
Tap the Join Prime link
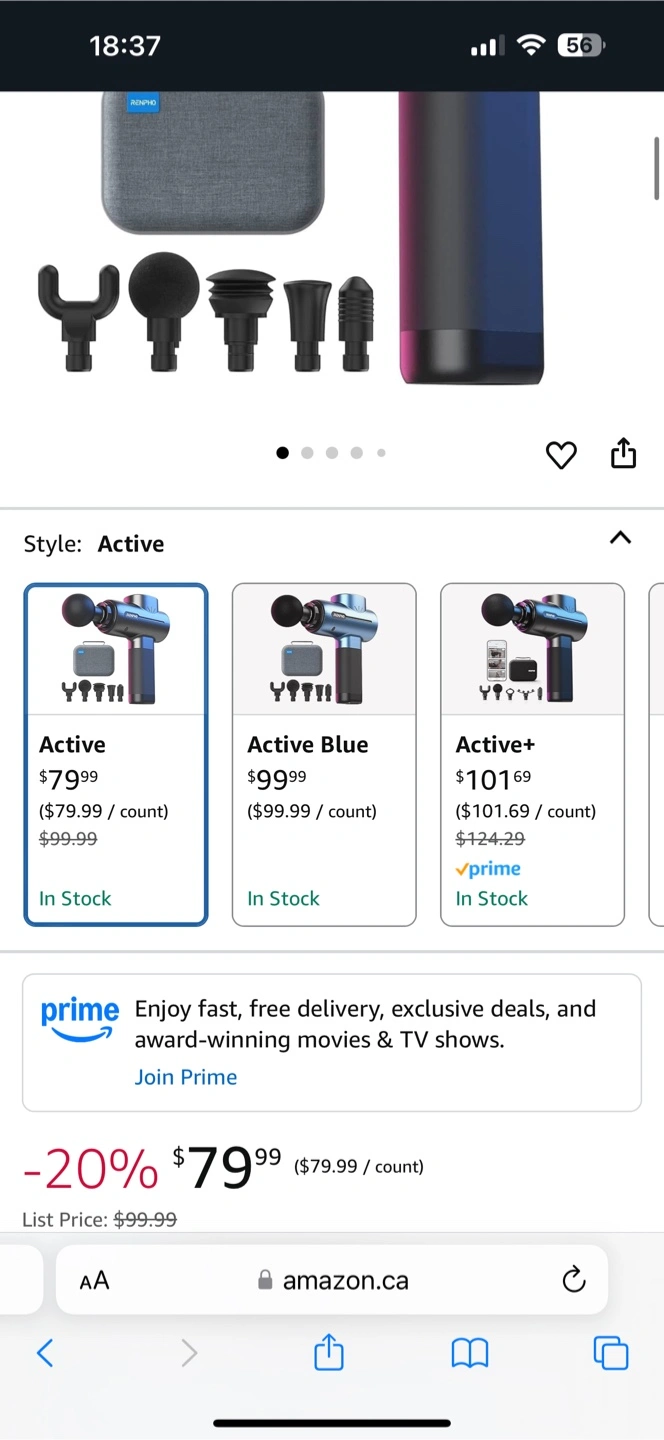186,1077
